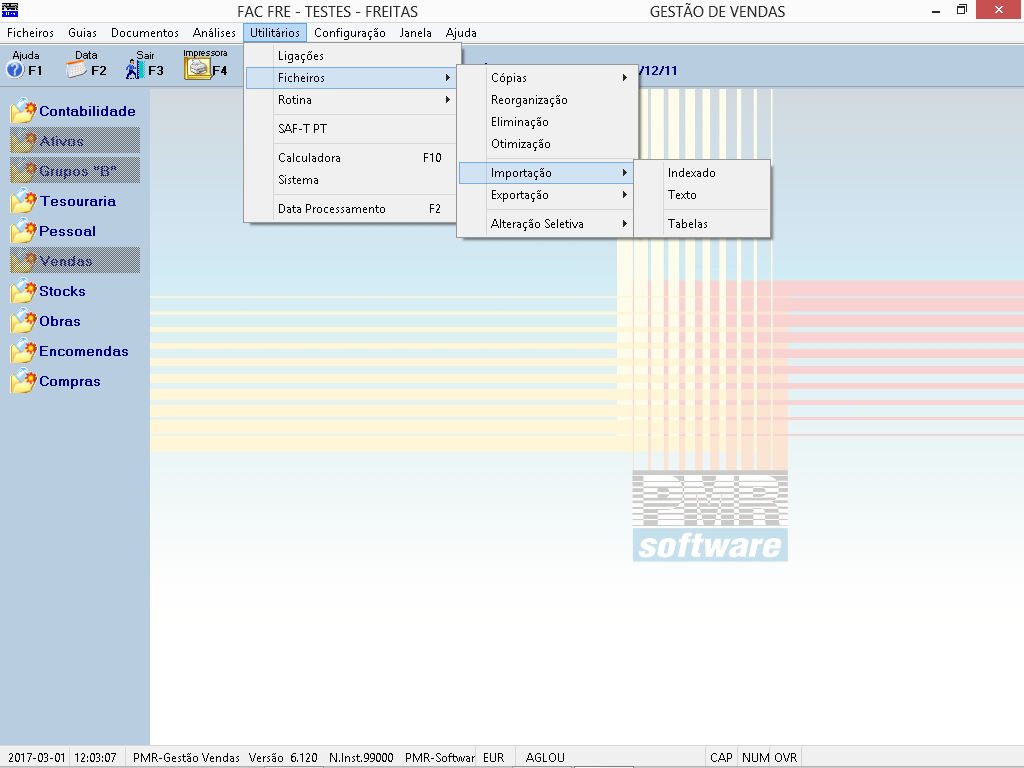Open the Contabilidade folder icon

(24, 111)
